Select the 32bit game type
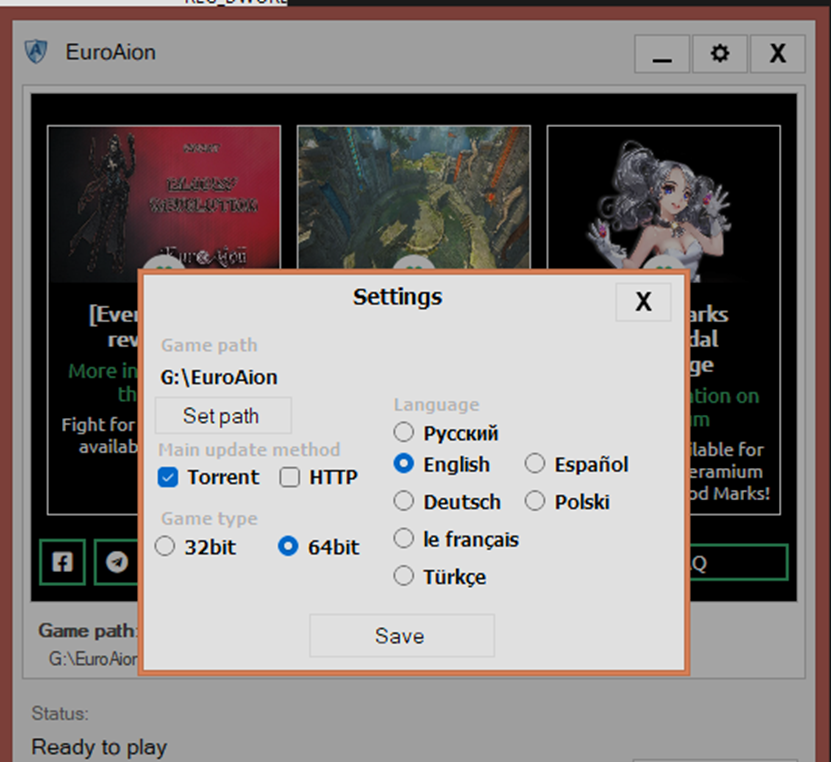 point(166,547)
